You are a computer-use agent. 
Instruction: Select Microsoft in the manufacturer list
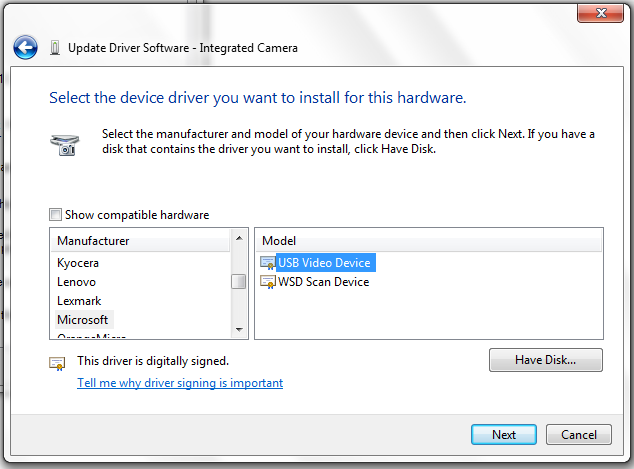83,320
